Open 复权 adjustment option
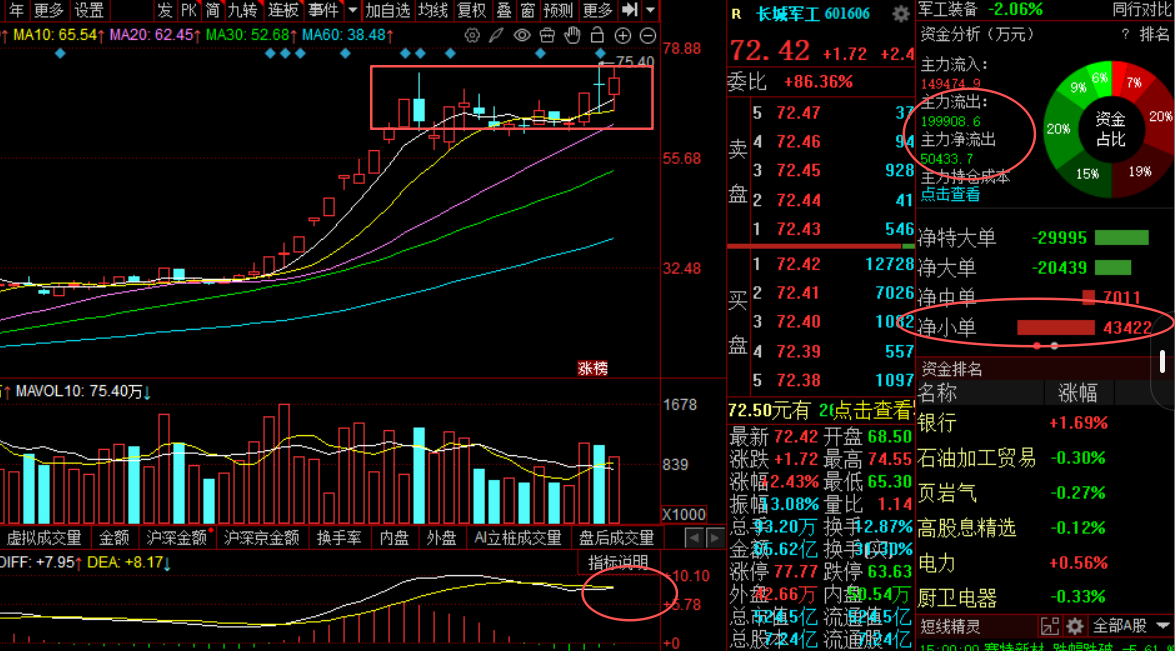The image size is (1175, 651). pyautogui.click(x=472, y=10)
